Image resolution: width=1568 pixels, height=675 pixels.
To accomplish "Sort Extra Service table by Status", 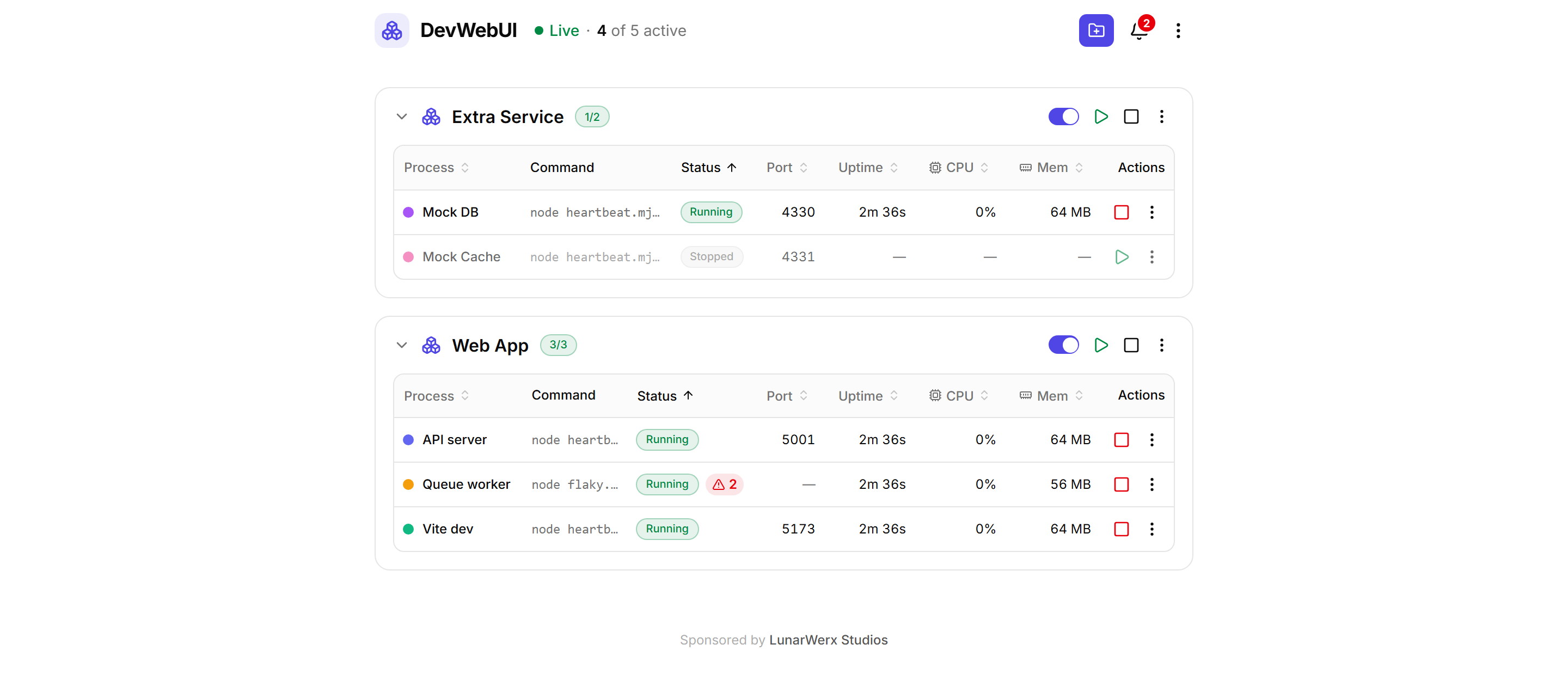I will [x=708, y=167].
